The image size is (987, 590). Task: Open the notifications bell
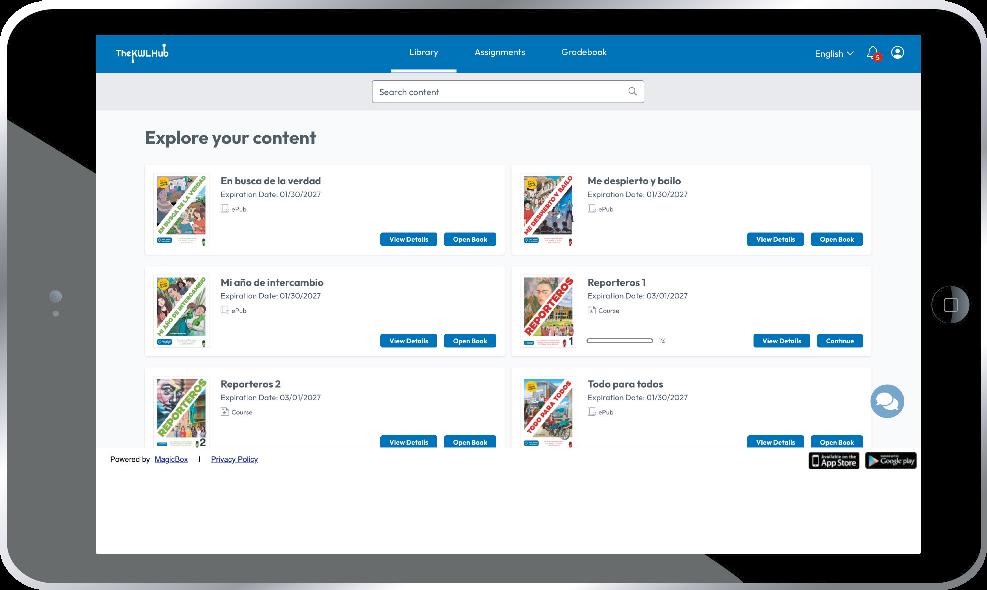point(873,54)
